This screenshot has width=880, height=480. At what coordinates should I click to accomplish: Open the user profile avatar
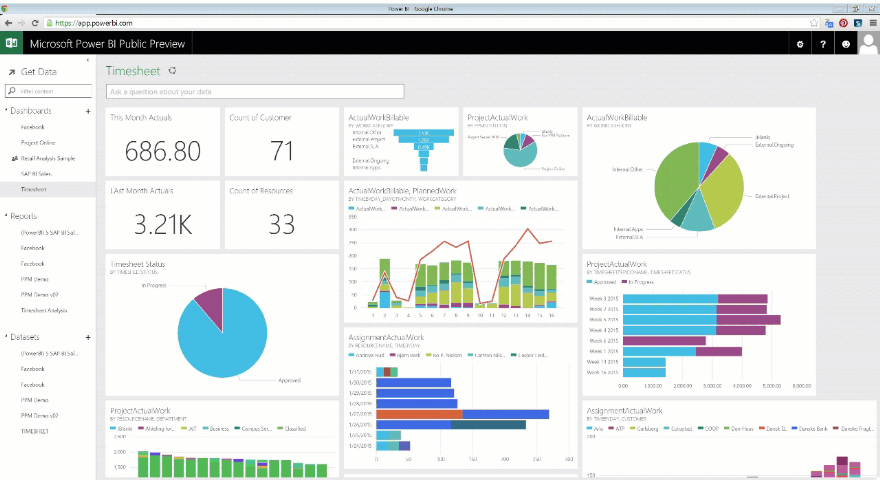868,44
